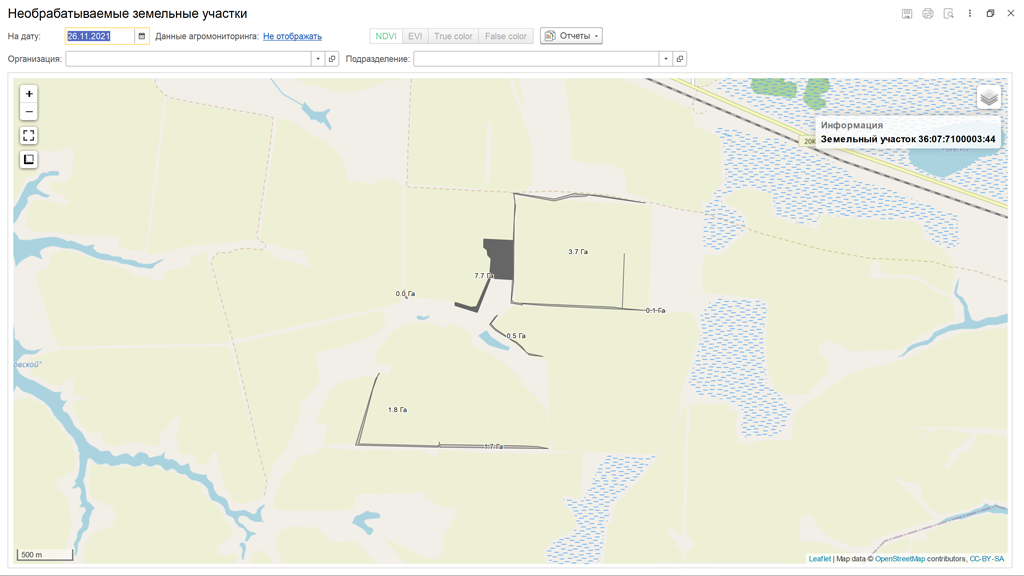1024x576 pixels.
Task: Print the current map report
Action: [x=928, y=14]
